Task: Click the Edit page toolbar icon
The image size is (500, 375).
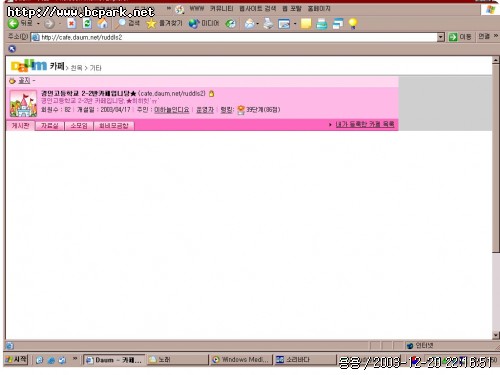Action: 284,24
